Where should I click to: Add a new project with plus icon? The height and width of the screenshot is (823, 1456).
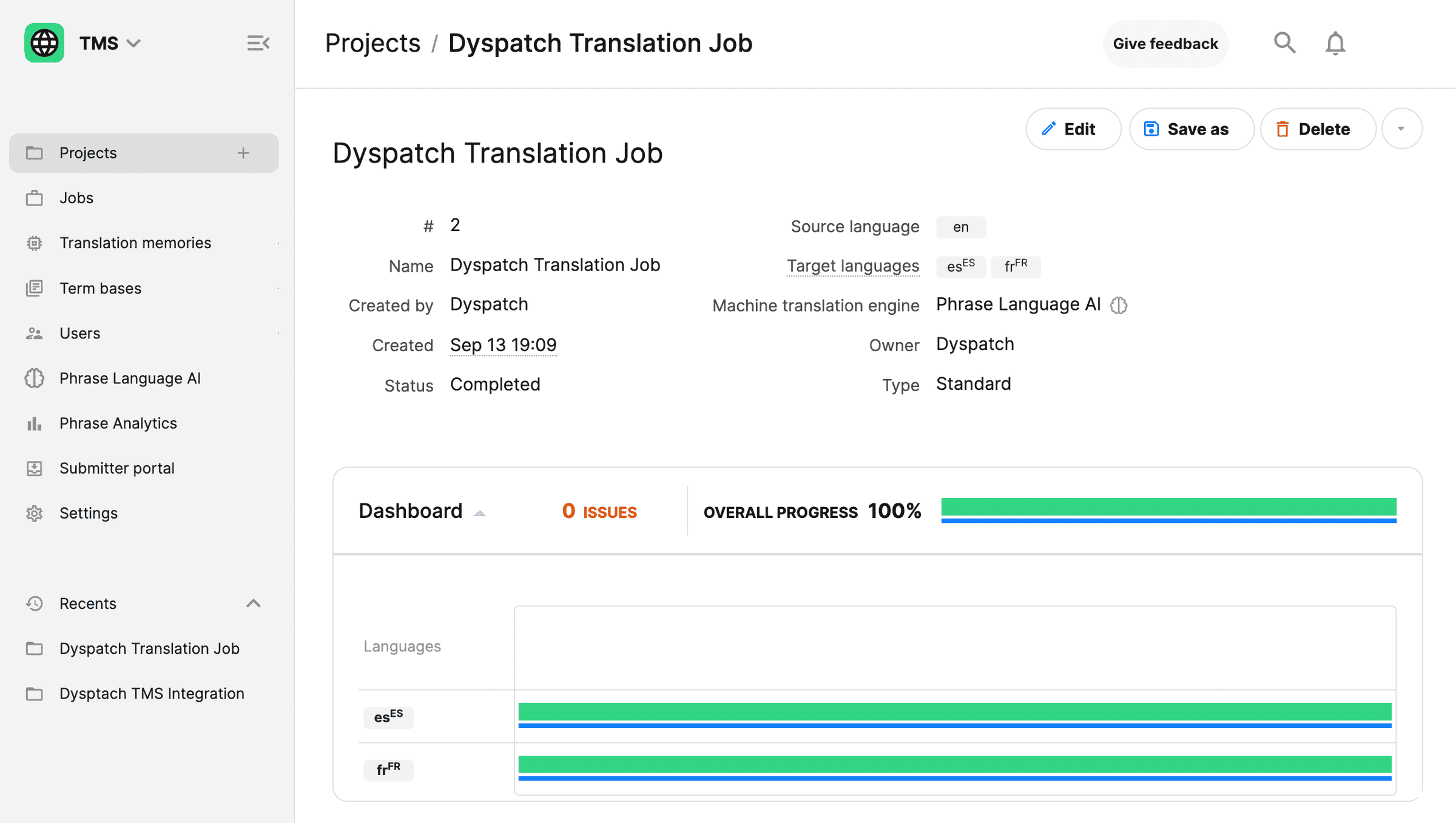(243, 153)
